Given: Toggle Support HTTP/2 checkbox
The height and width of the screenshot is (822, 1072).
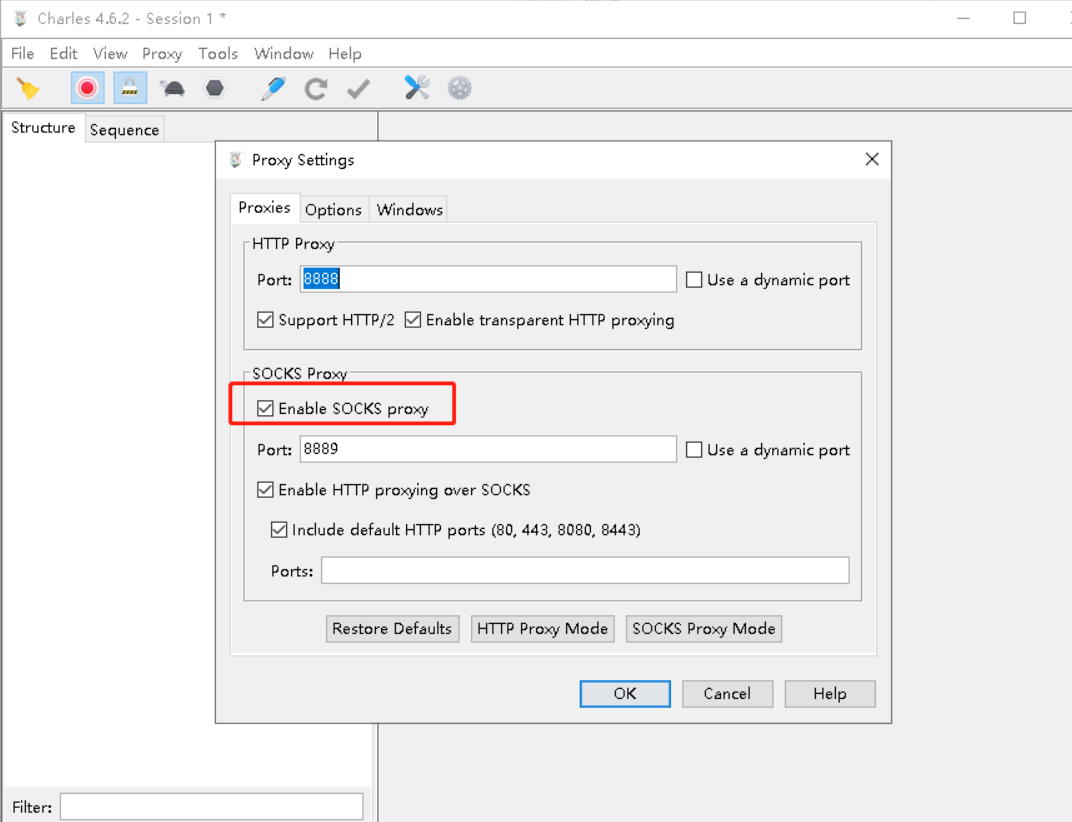Looking at the screenshot, I should click(x=265, y=319).
